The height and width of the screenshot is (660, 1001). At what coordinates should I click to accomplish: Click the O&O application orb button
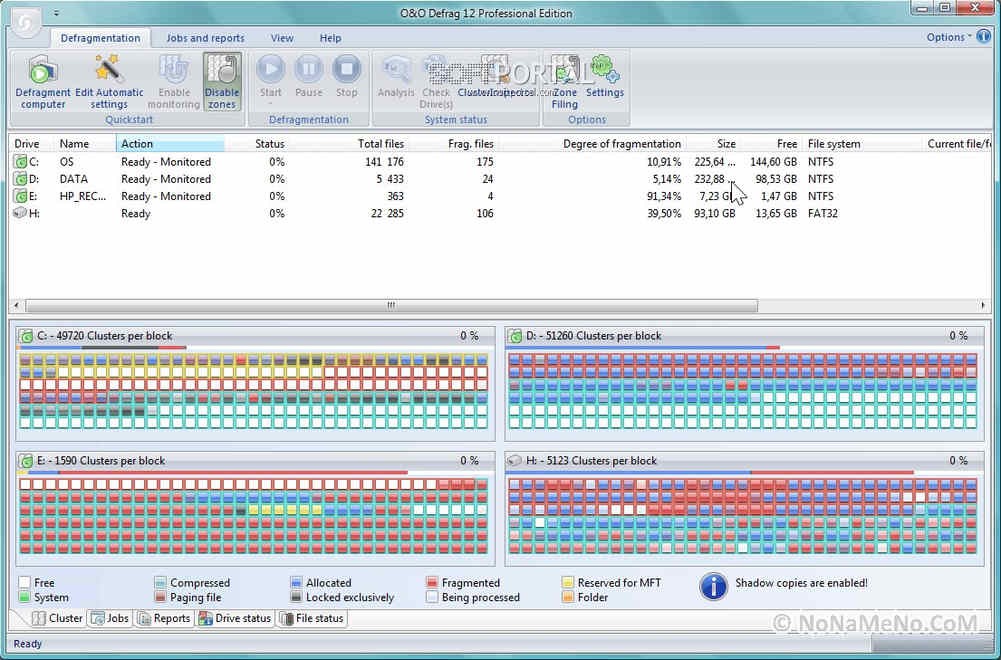tap(25, 21)
